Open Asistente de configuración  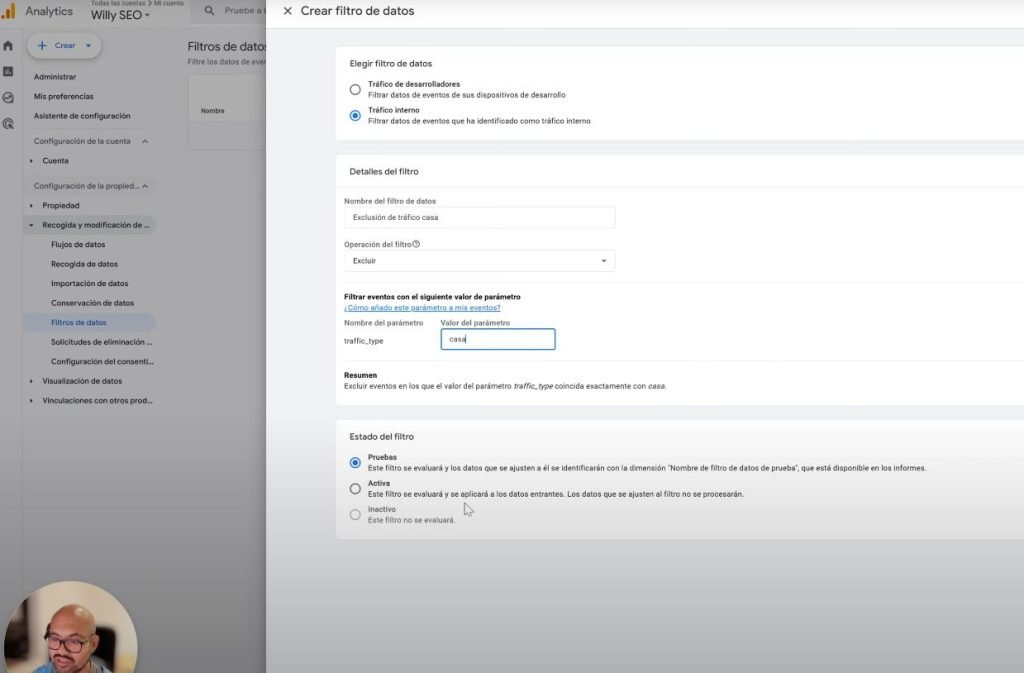tap(82, 116)
